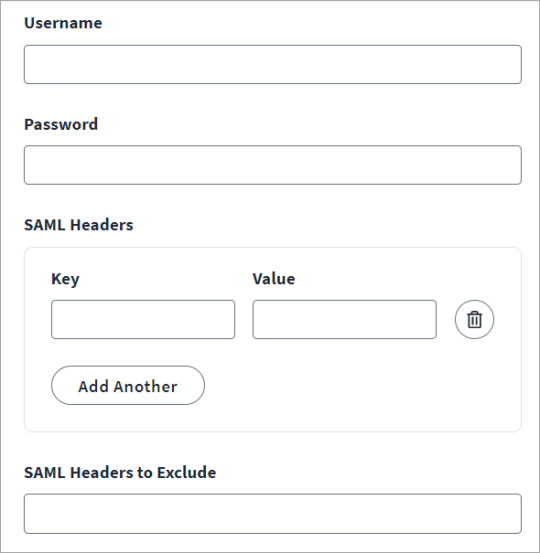Click into the Value input field

click(344, 320)
